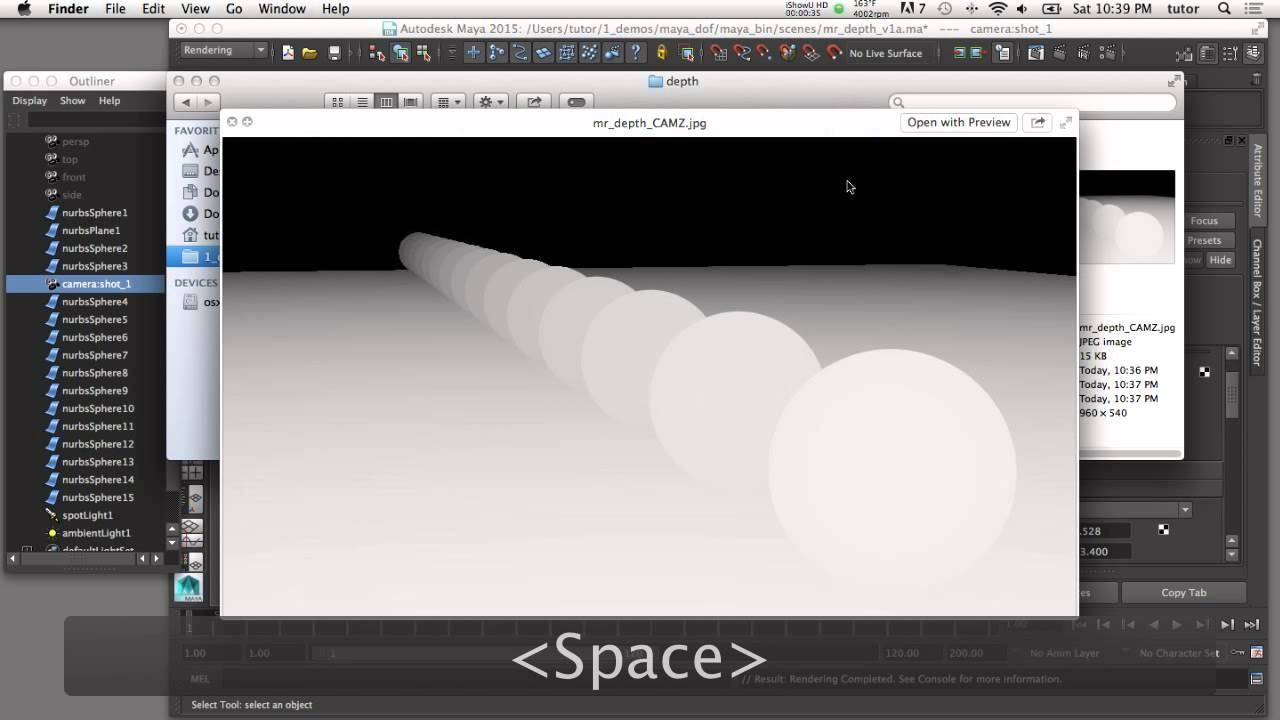Click the question mark help icon
The height and width of the screenshot is (720, 1280).
(x=635, y=53)
